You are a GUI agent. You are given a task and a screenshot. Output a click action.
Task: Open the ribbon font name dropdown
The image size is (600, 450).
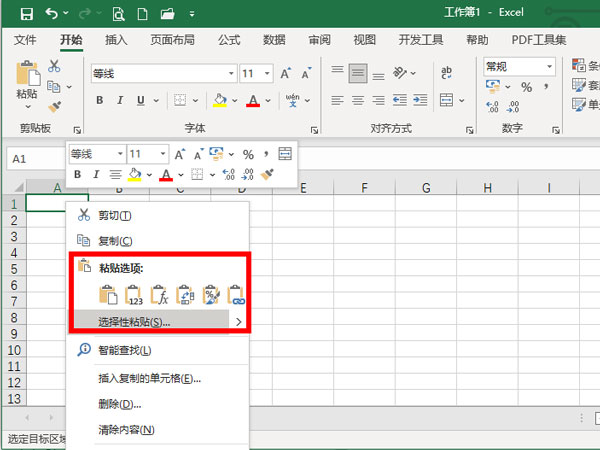click(231, 74)
